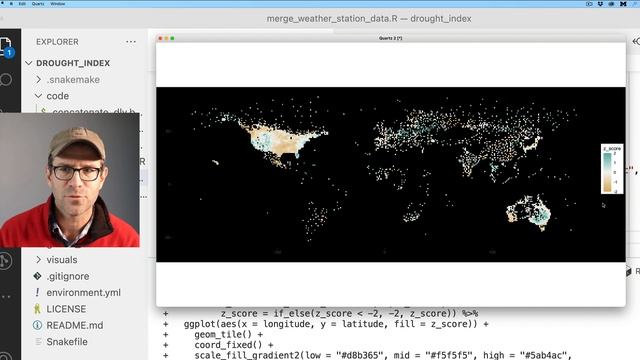The width and height of the screenshot is (640, 360).
Task: Click the LICENSE ribbon file icon
Action: (x=38, y=309)
